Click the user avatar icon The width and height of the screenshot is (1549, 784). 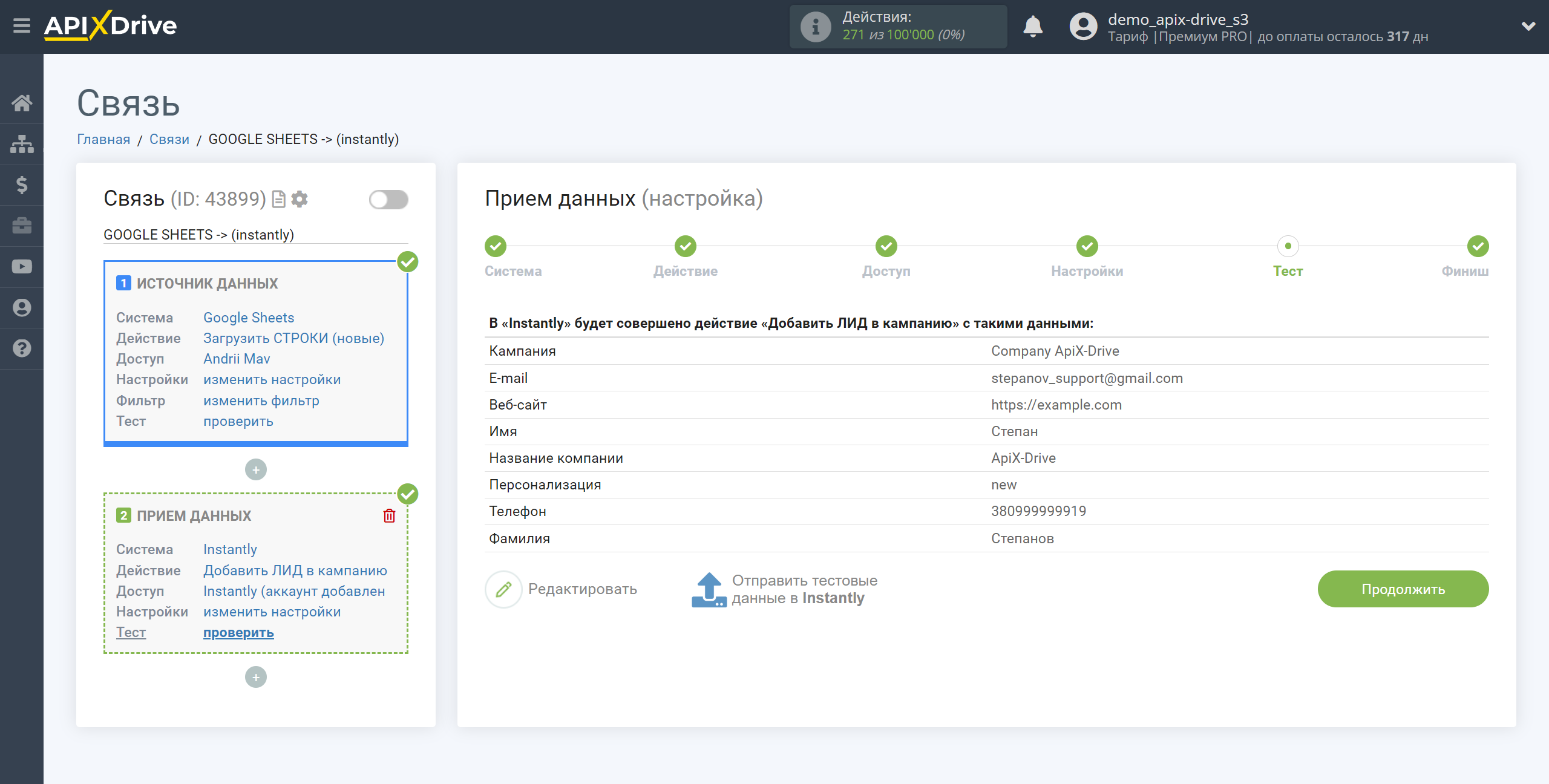click(1083, 27)
